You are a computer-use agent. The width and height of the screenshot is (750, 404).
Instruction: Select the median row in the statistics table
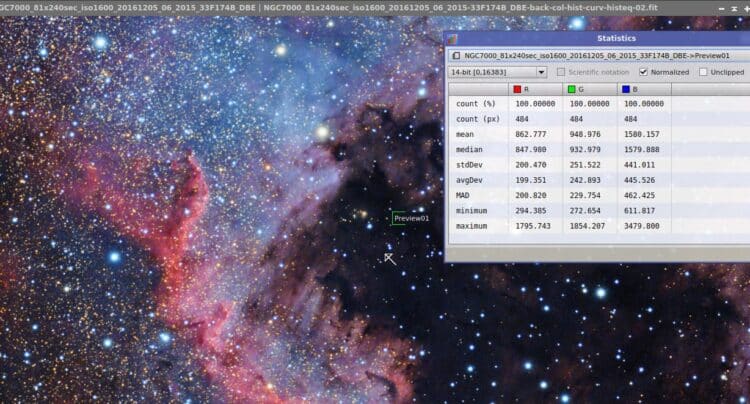click(x=598, y=150)
